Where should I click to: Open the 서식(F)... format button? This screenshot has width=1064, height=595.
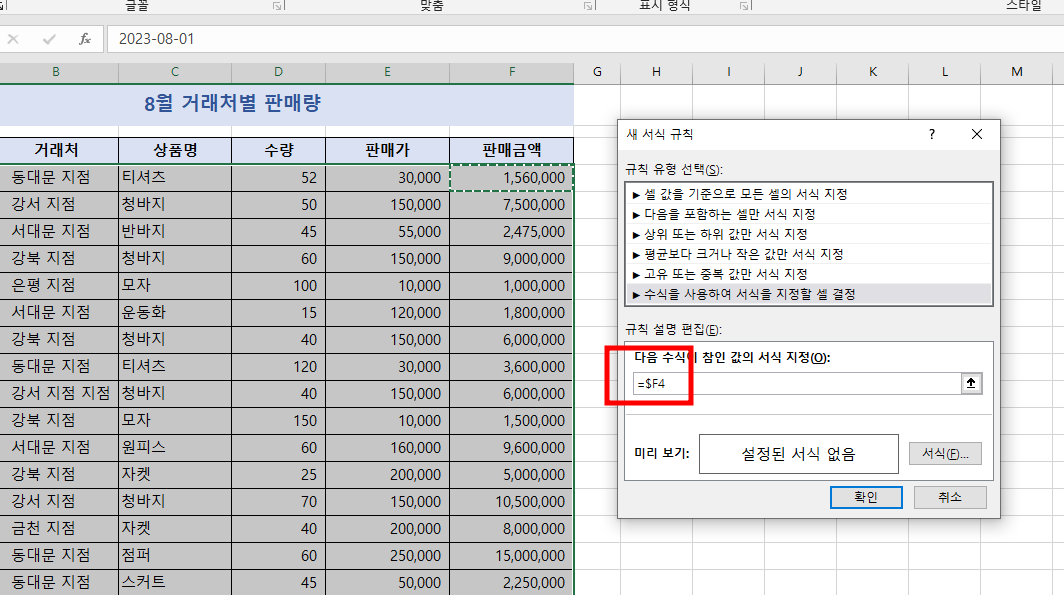tap(945, 453)
